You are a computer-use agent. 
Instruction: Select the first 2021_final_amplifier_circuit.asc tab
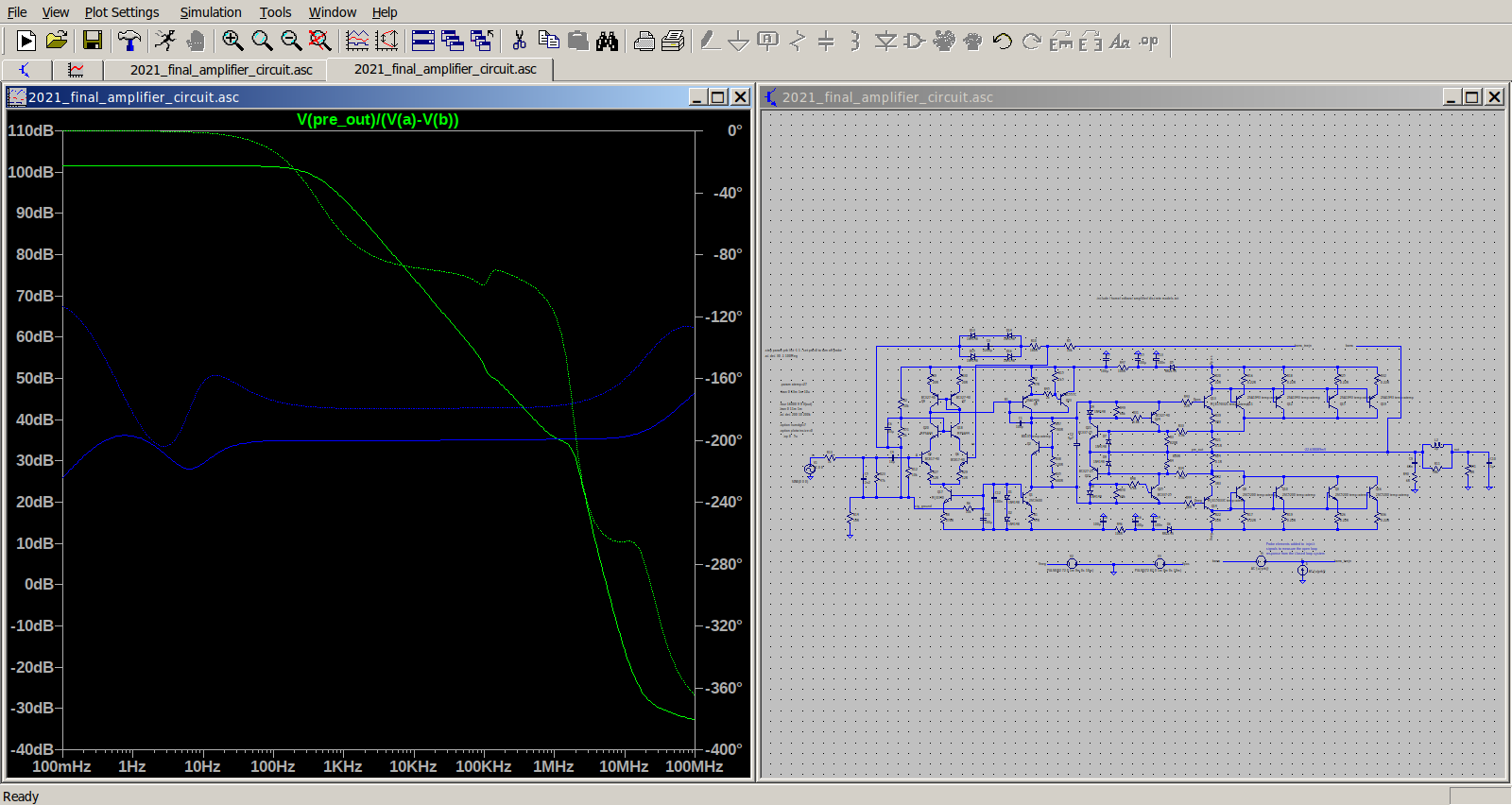point(221,70)
